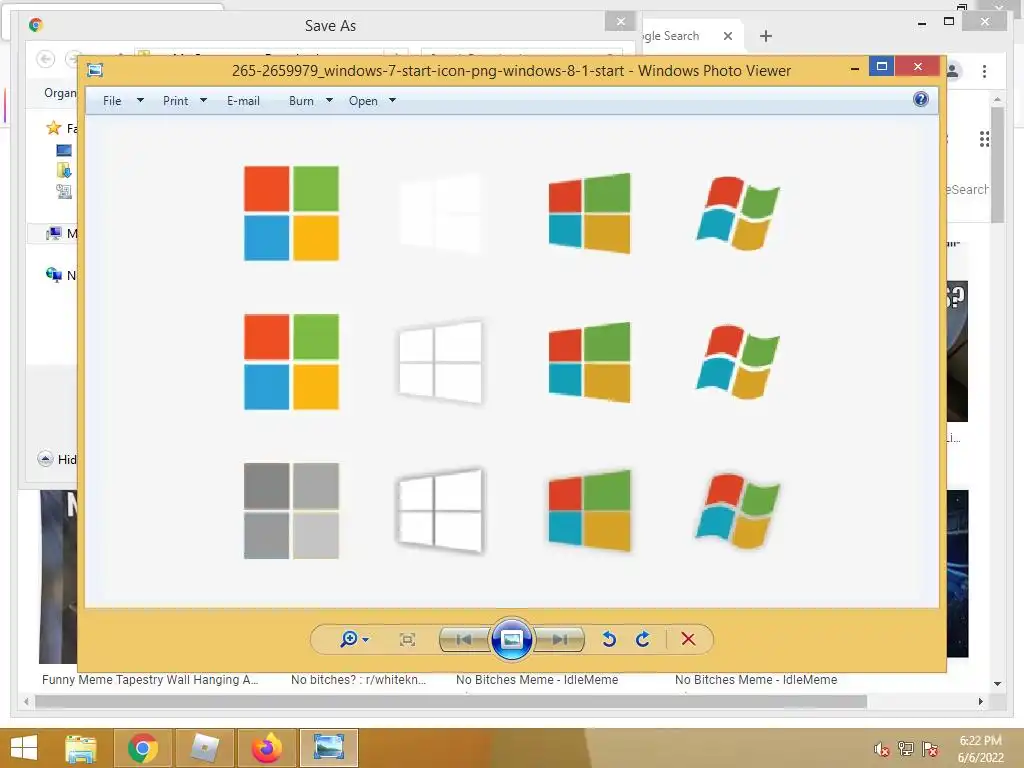Screen dimensions: 1024x768
Task: Open the File menu
Action: pyautogui.click(x=112, y=101)
